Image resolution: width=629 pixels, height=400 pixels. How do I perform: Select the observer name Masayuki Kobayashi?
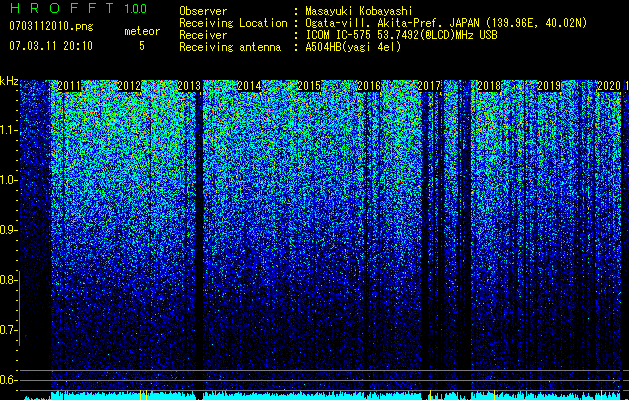point(359,11)
